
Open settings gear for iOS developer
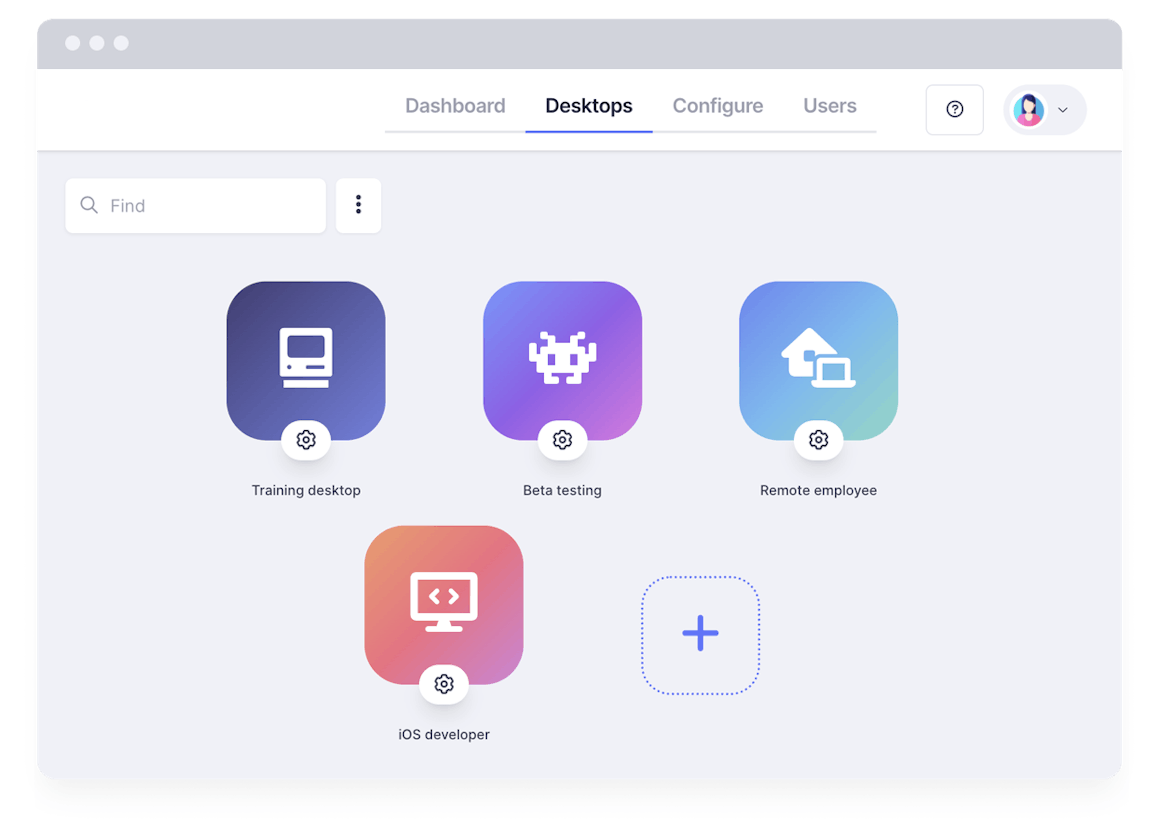coord(444,684)
